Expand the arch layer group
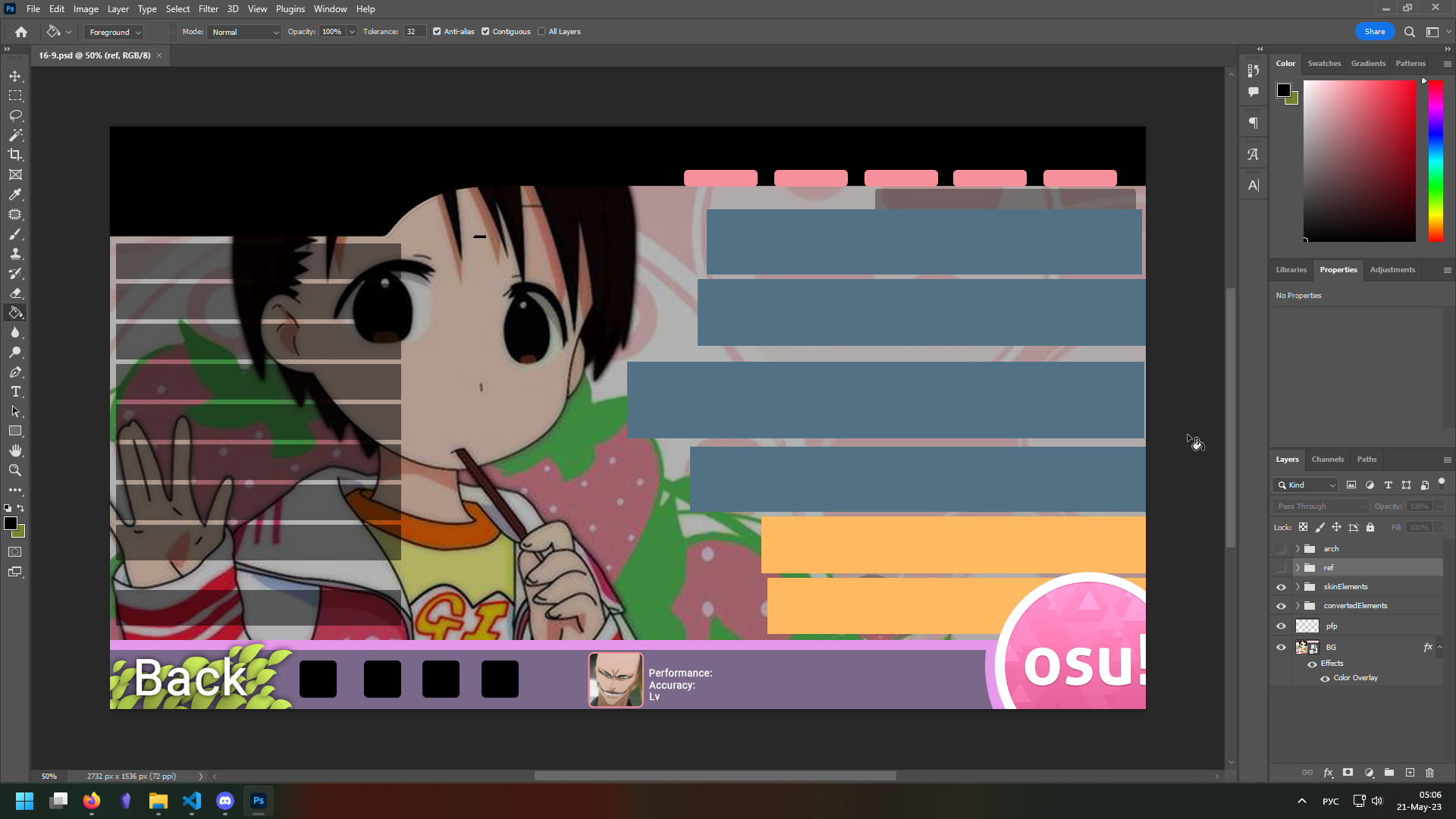 pyautogui.click(x=1298, y=549)
